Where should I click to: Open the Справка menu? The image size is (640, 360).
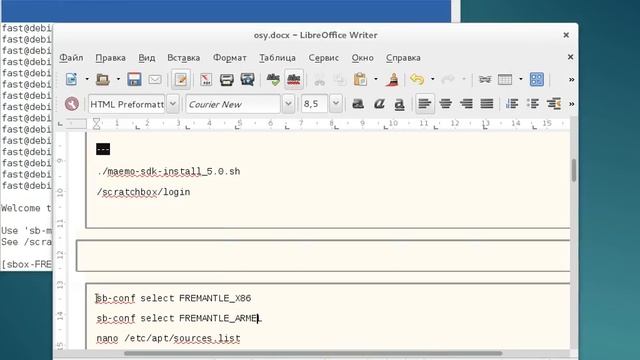click(403, 58)
